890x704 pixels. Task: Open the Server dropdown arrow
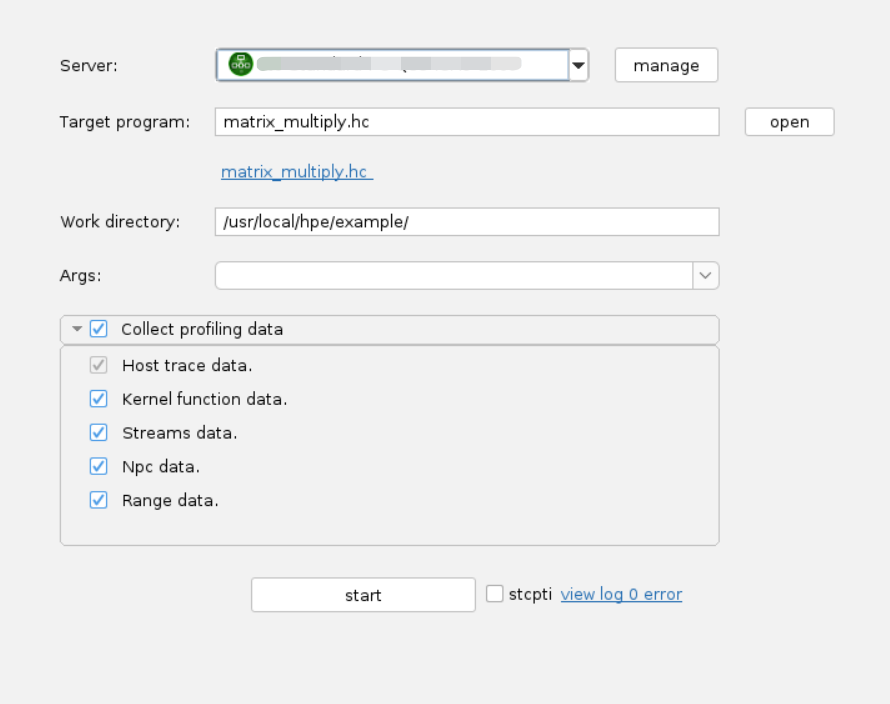578,65
